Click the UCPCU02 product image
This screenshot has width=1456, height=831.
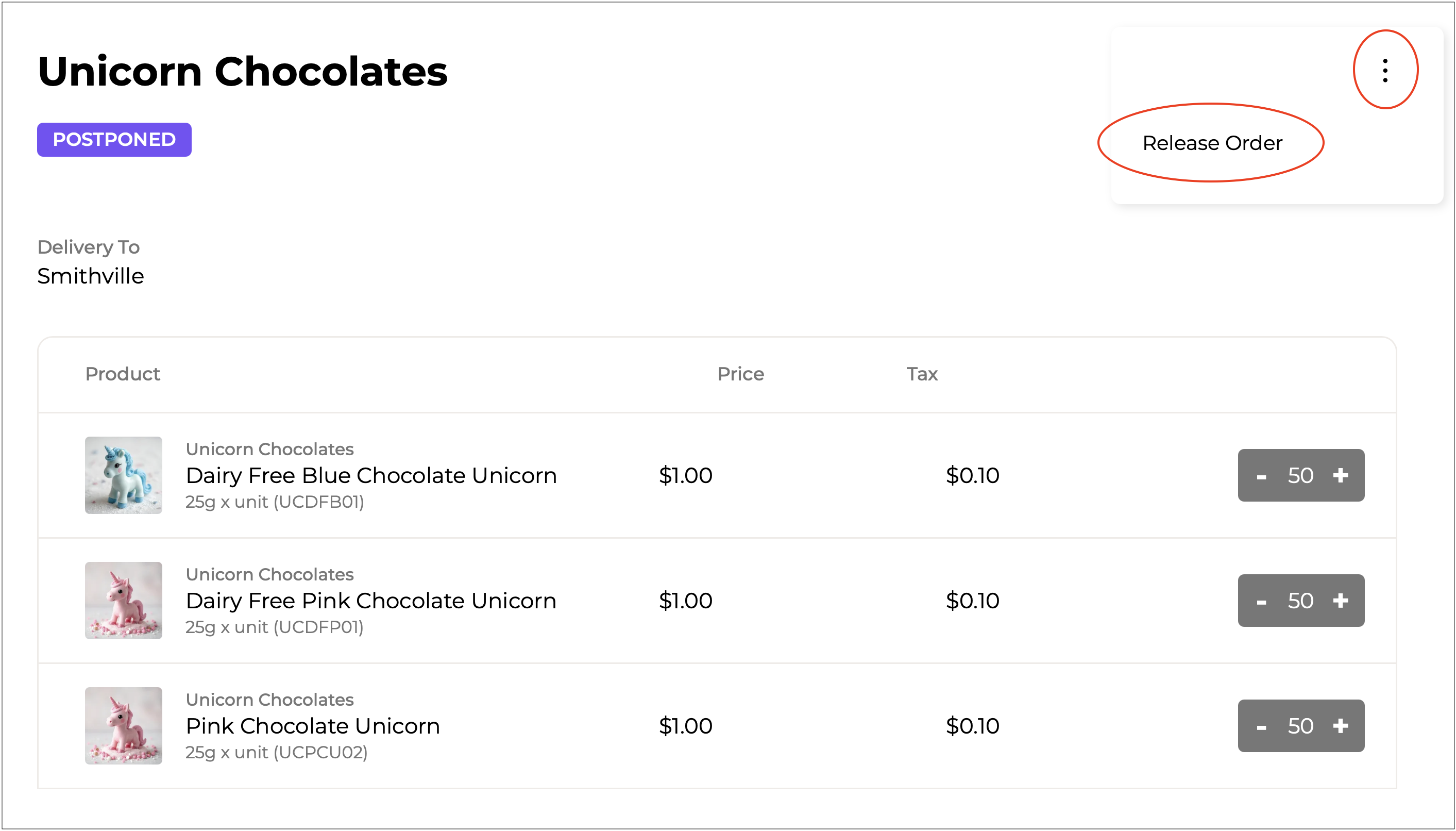click(123, 725)
